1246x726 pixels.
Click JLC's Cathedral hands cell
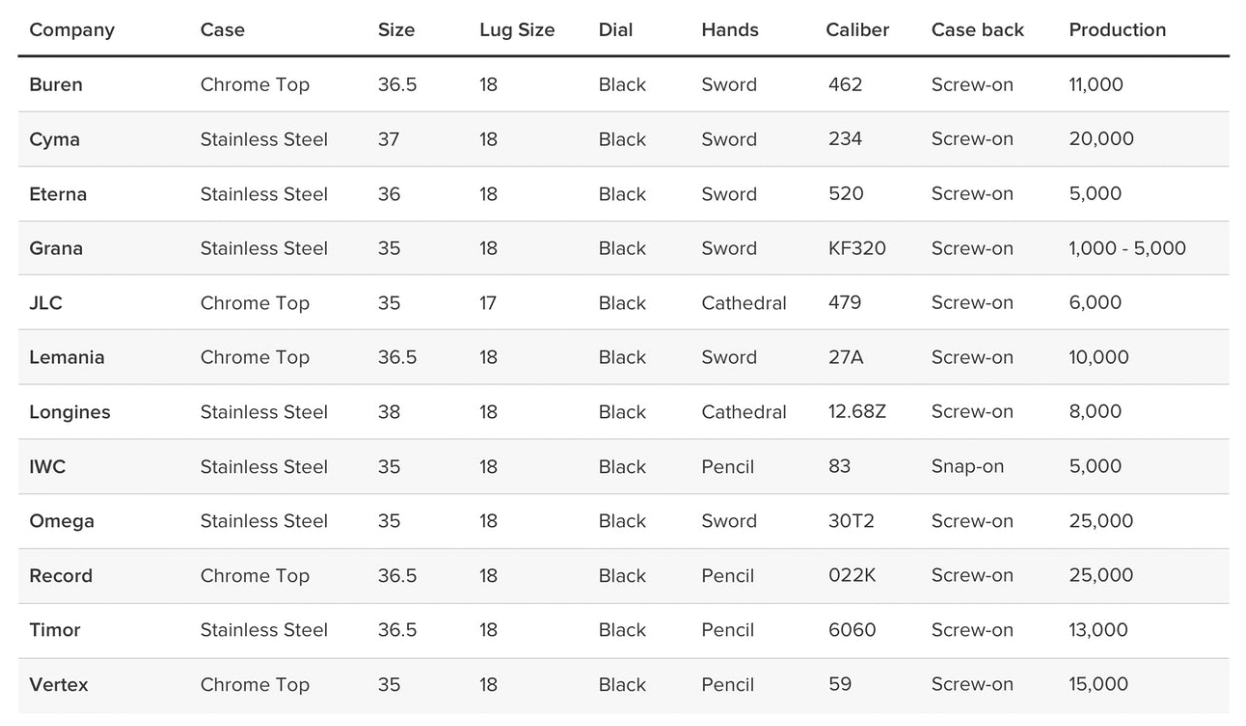tap(744, 303)
